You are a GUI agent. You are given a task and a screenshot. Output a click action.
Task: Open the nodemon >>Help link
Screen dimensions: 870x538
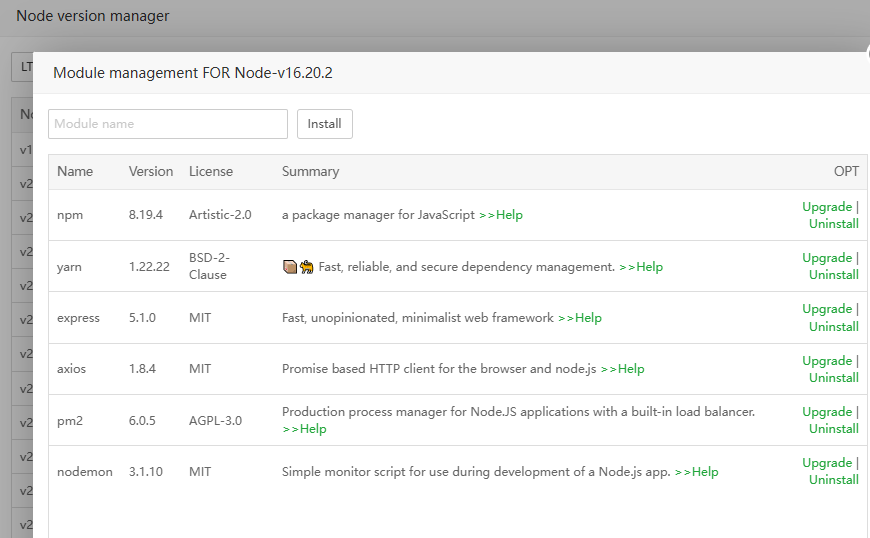[697, 472]
